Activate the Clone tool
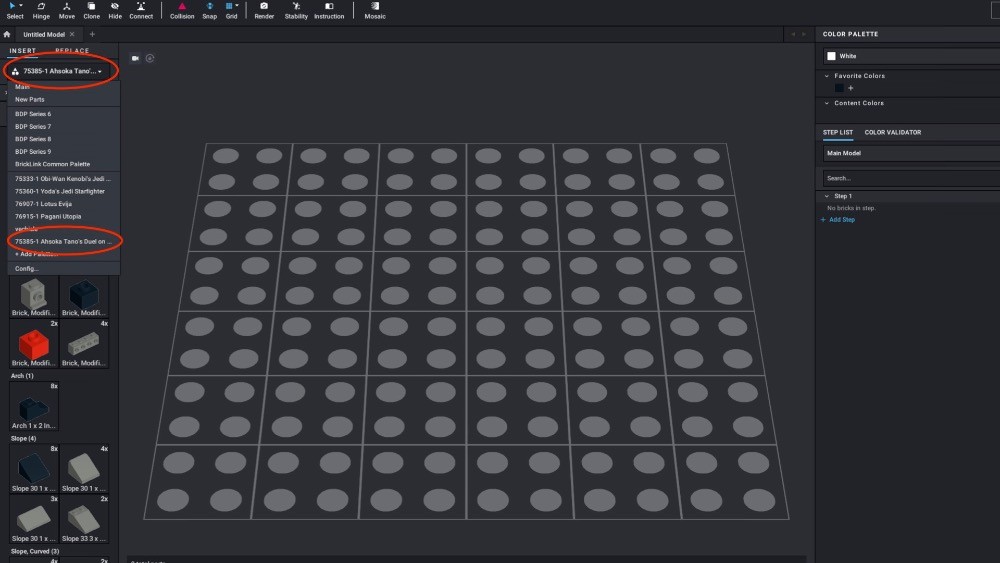 92,10
